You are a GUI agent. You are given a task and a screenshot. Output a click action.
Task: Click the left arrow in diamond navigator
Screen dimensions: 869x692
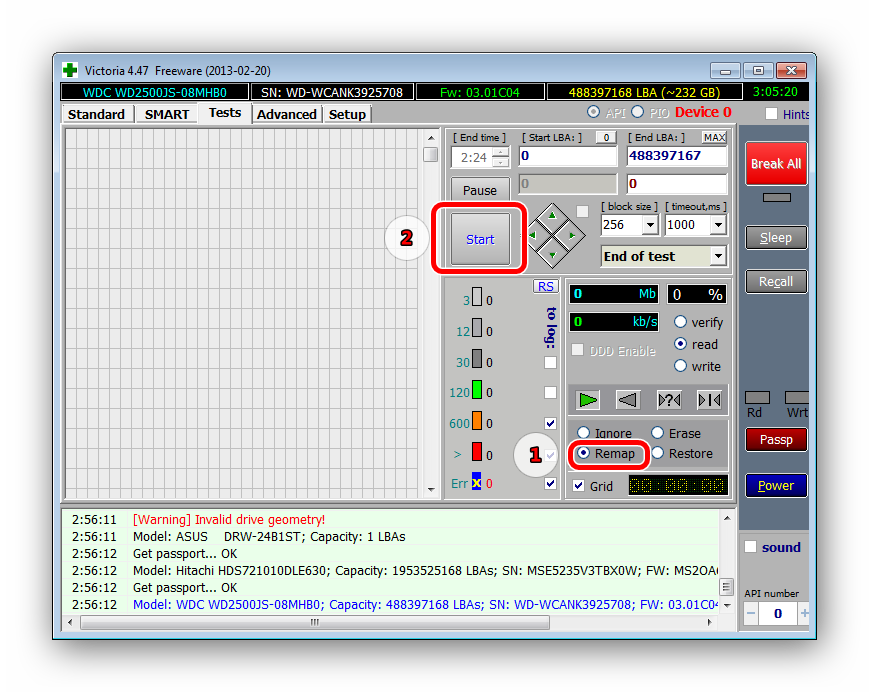(x=533, y=236)
